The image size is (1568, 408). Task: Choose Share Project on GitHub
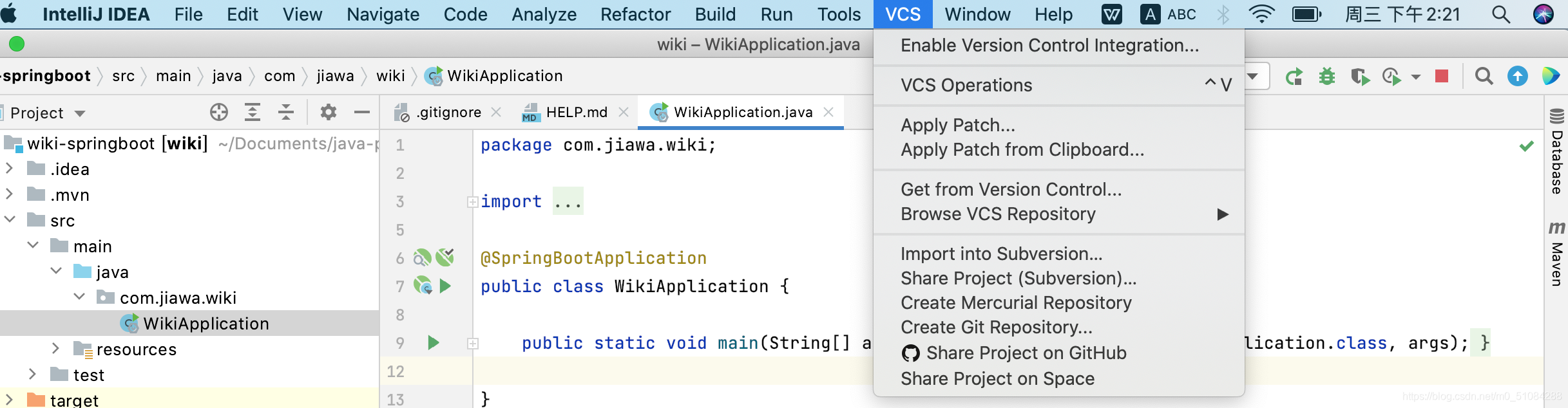tap(1058, 353)
